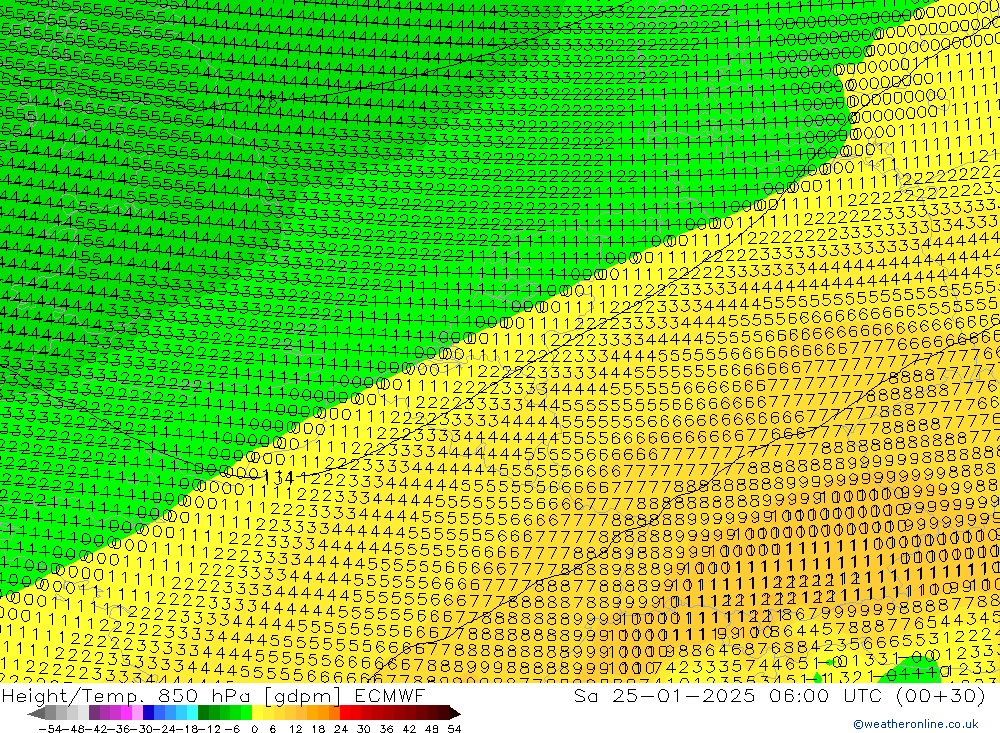Click the grey left arrow of color scale
The image size is (1000, 733).
36,714
